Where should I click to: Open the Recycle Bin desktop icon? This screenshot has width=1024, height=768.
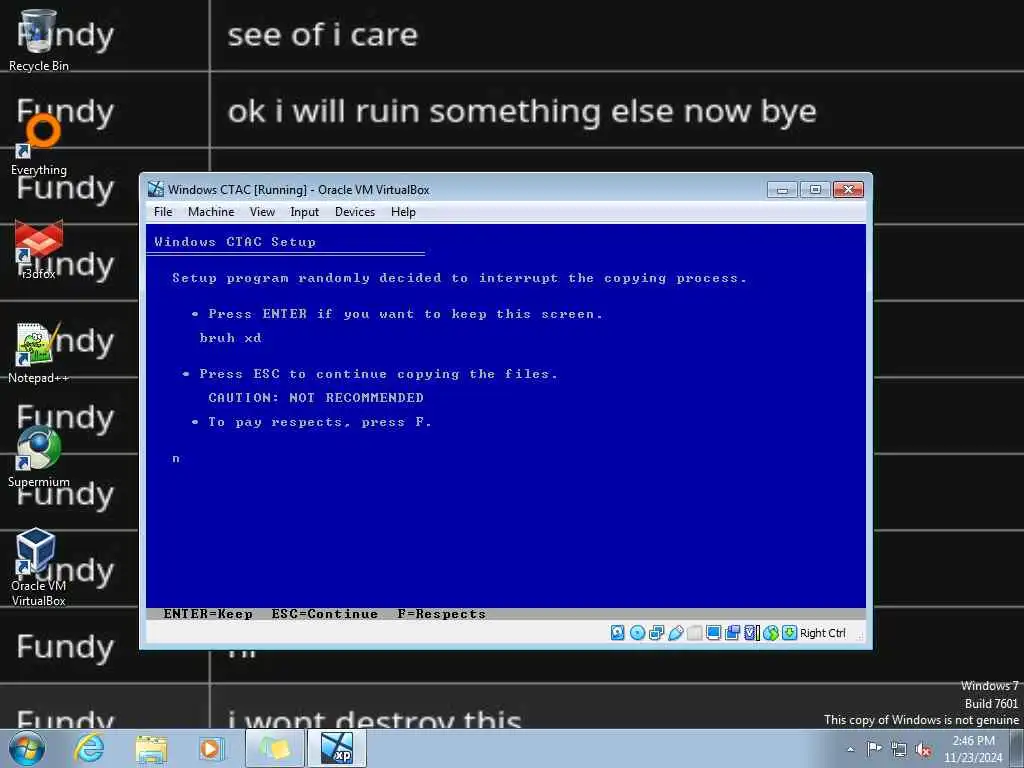[38, 39]
